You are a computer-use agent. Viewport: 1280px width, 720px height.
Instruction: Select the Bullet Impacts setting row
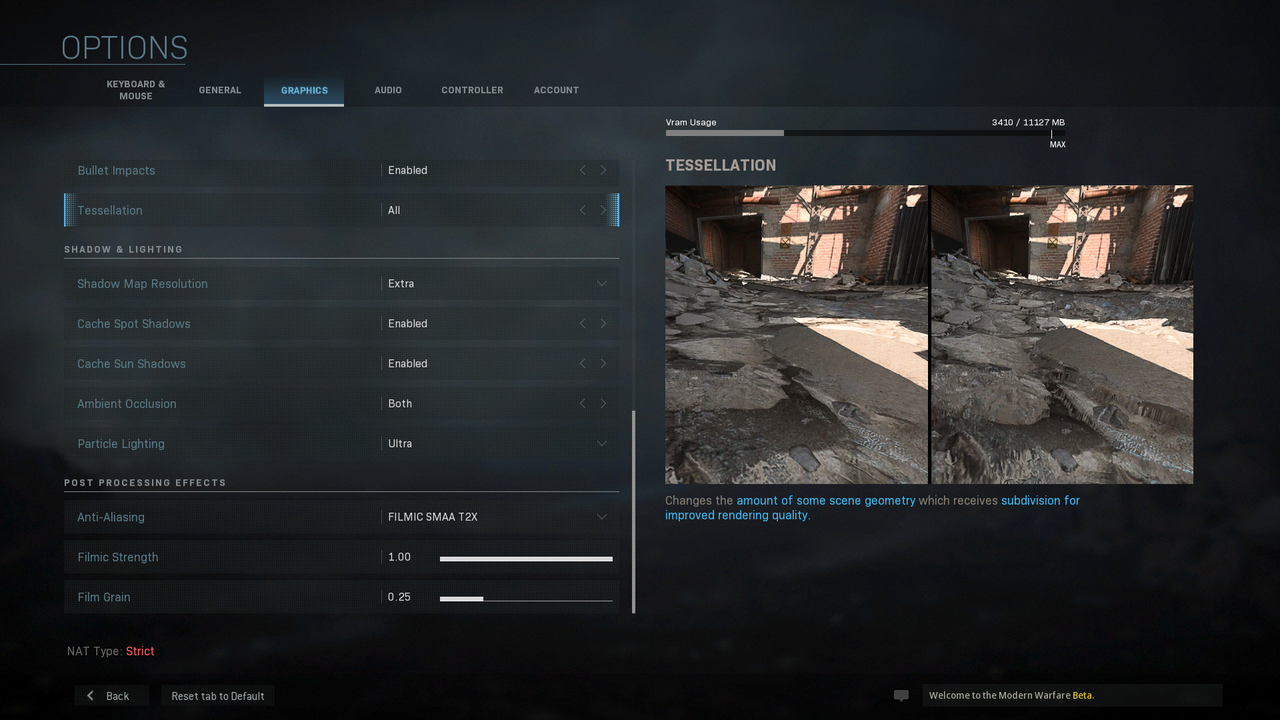[341, 171]
